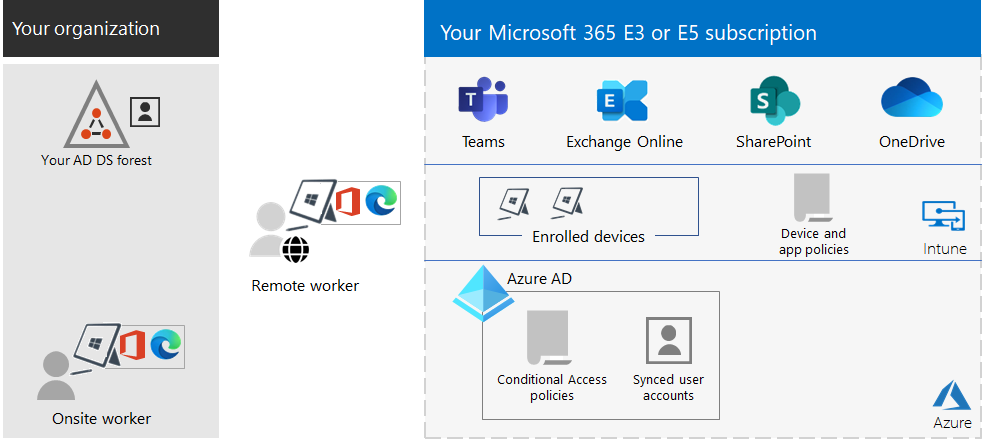Click the 'Intune' label
983x442 pixels.
(945, 249)
